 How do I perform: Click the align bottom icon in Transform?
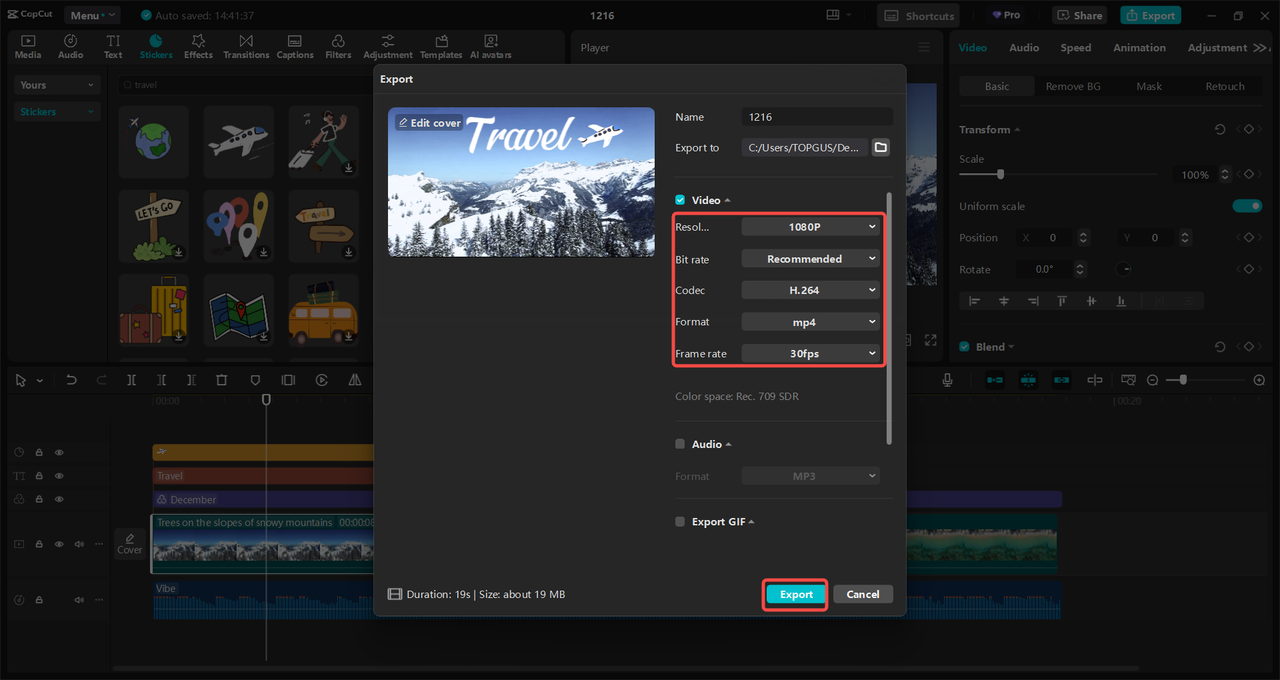point(1121,301)
